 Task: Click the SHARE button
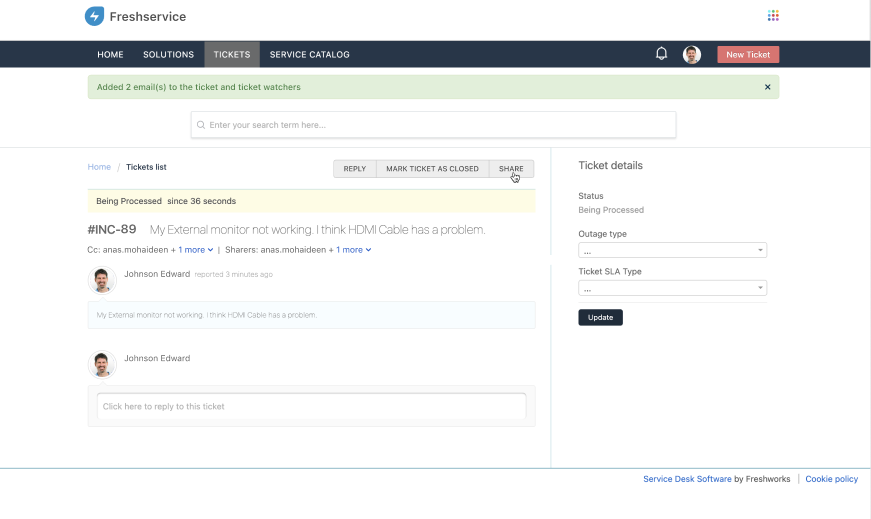[511, 169]
